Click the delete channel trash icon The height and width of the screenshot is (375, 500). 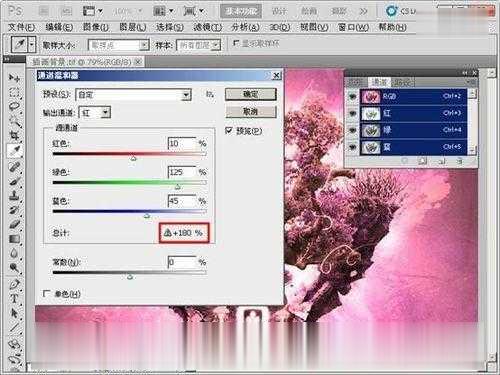pos(460,161)
